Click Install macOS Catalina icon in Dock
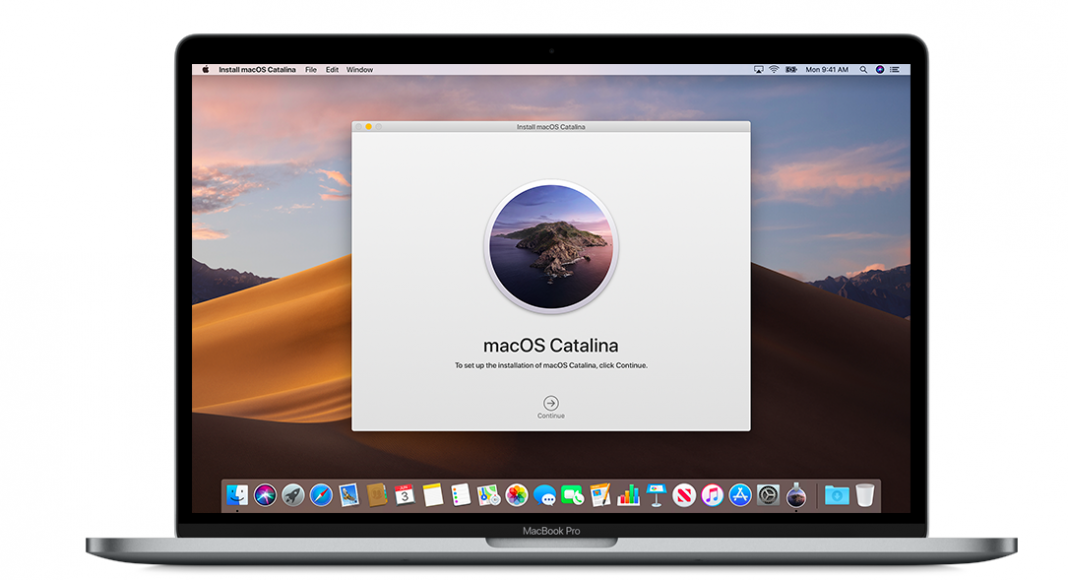The image size is (1068, 580). tap(796, 495)
